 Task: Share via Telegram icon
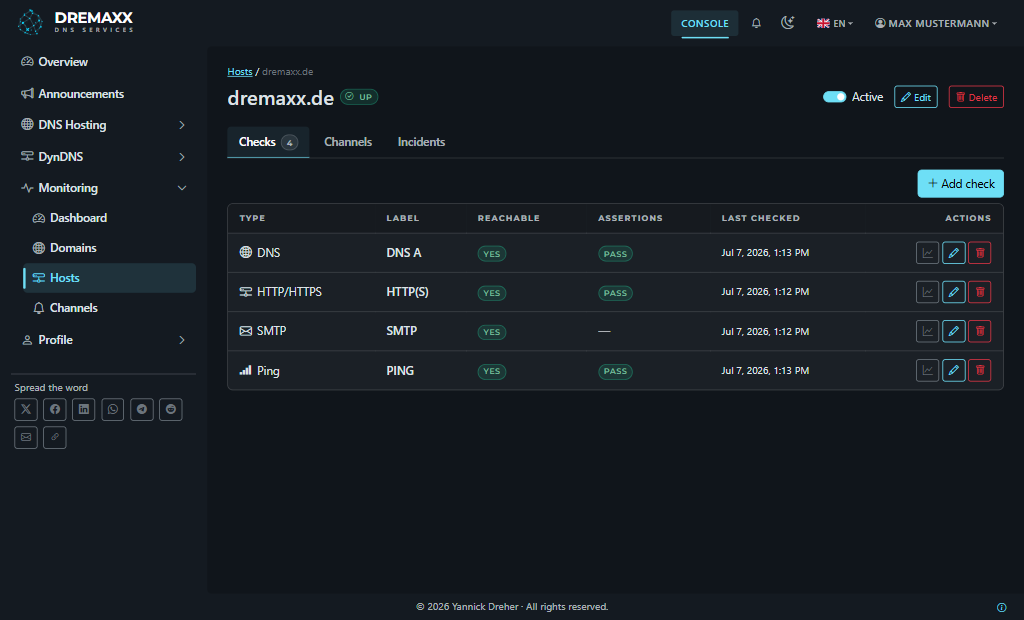click(142, 410)
